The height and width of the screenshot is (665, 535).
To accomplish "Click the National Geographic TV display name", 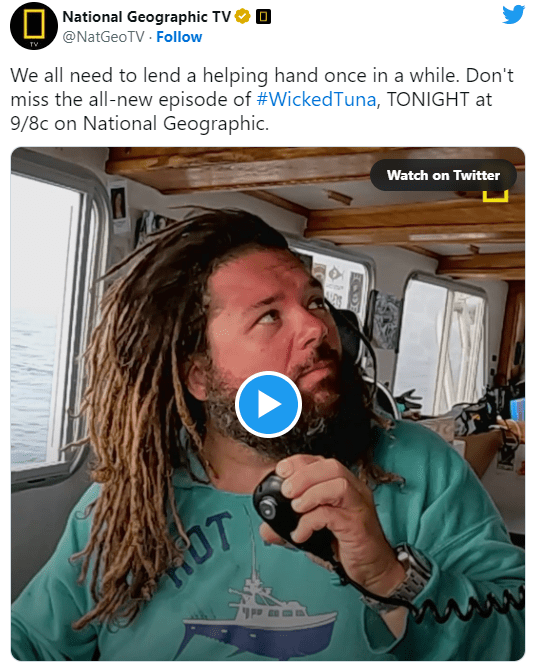I will pyautogui.click(x=146, y=17).
